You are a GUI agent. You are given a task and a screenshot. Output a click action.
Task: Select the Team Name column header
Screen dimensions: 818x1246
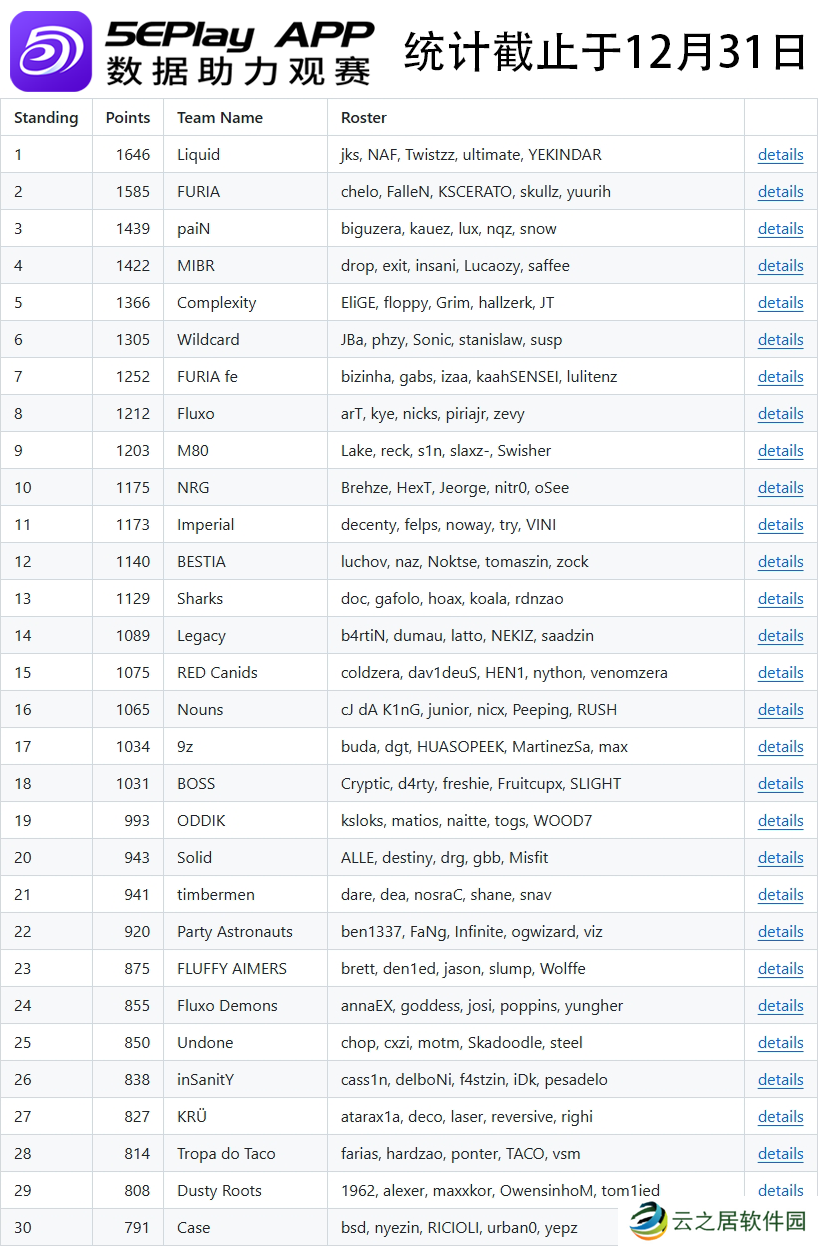220,118
